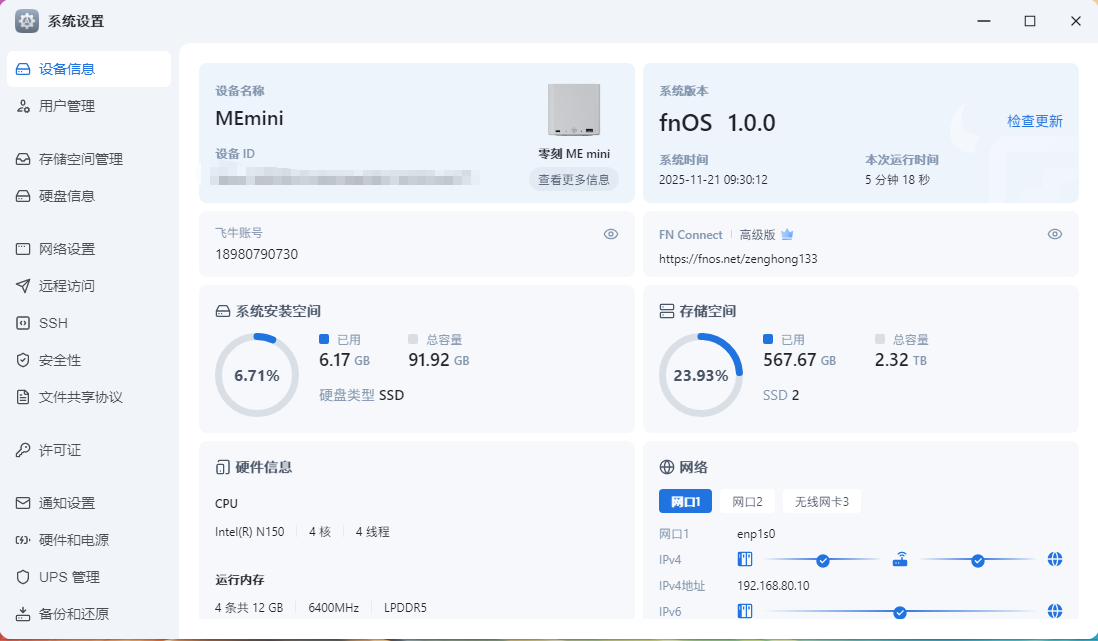Click the 23.93% storage usage ring
This screenshot has width=1098, height=641.
[x=700, y=375]
